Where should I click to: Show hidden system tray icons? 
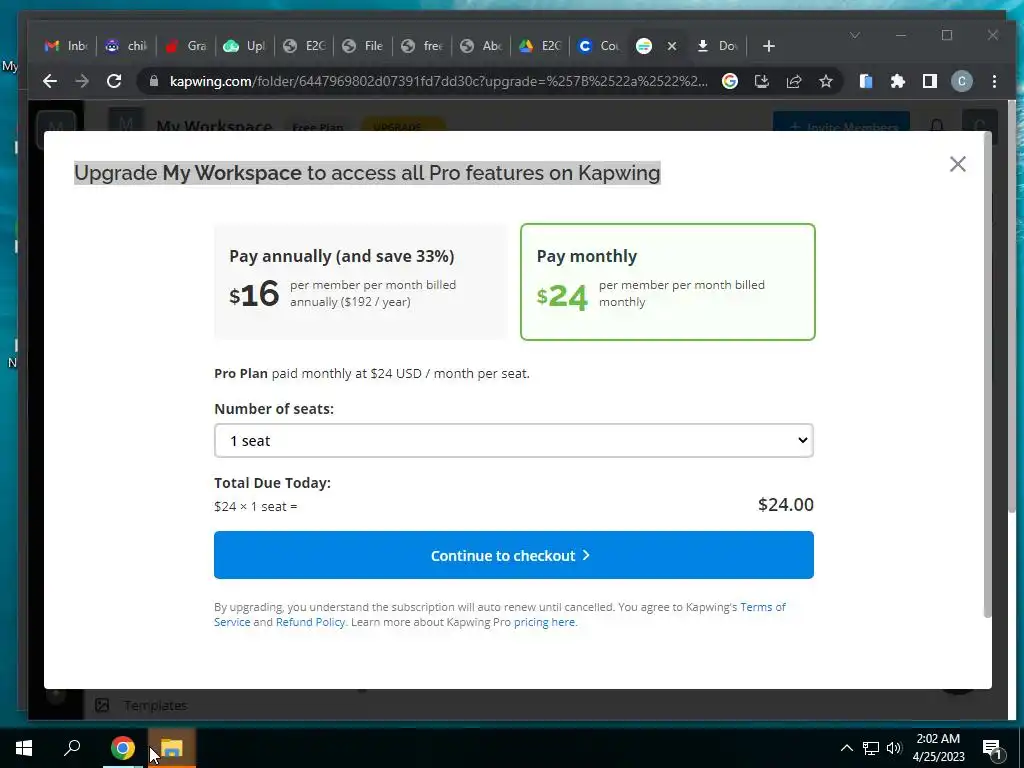pos(846,748)
